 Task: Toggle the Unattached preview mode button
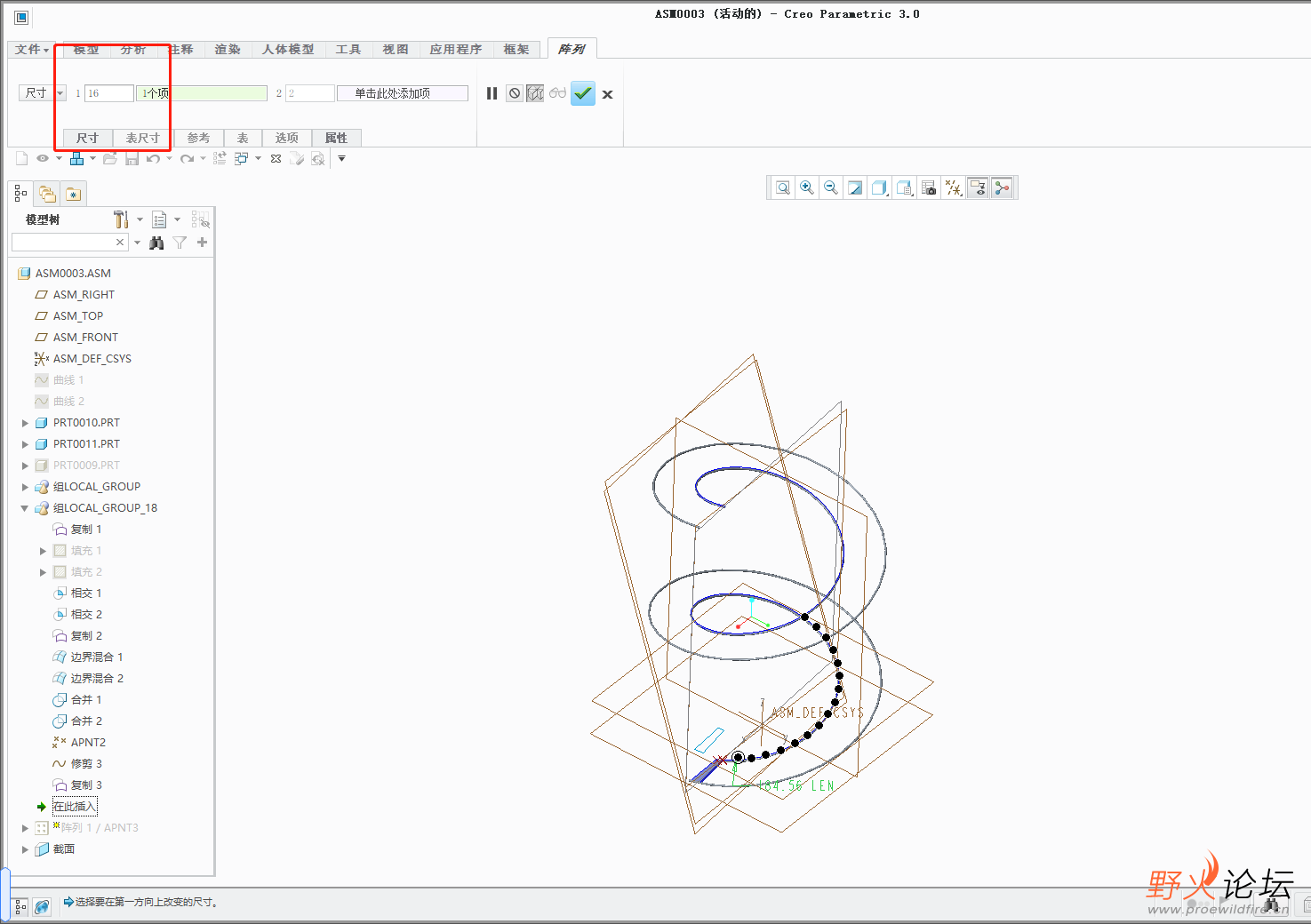coord(535,93)
